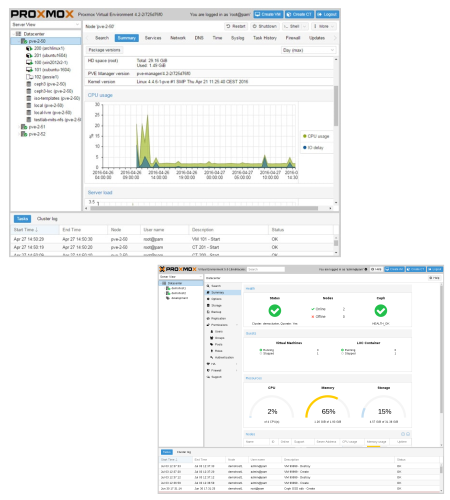Click storage icon of iso-templates (pve-2-50)
This screenshot has width=450, height=500.
pyautogui.click(x=29, y=98)
